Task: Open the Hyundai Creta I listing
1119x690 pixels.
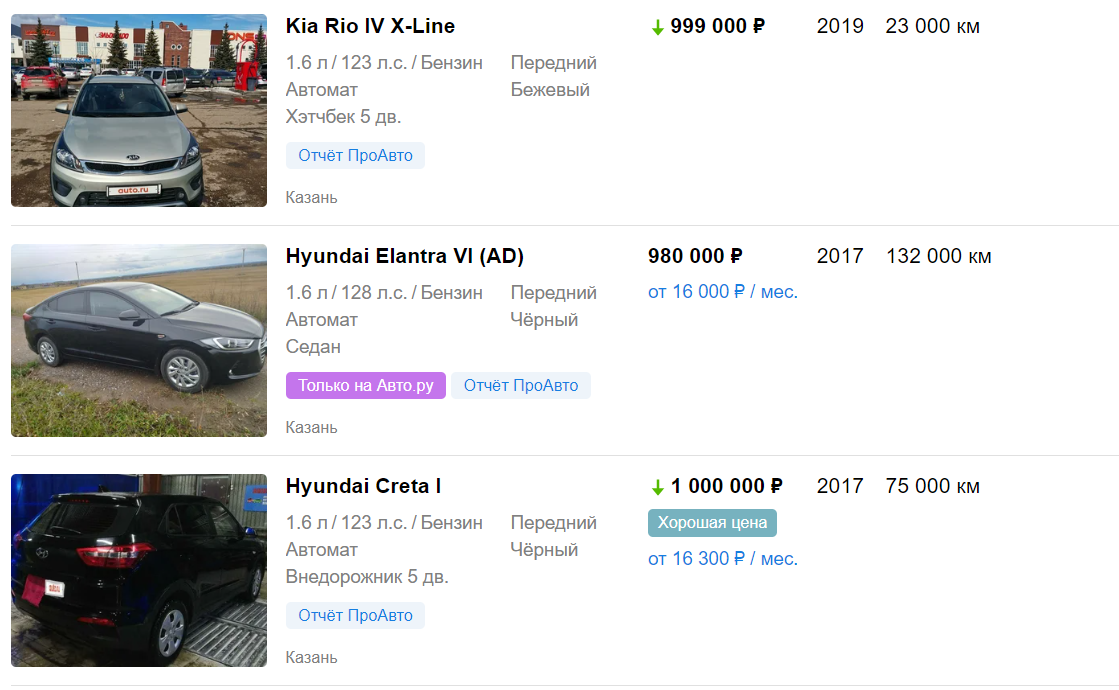Action: [364, 486]
